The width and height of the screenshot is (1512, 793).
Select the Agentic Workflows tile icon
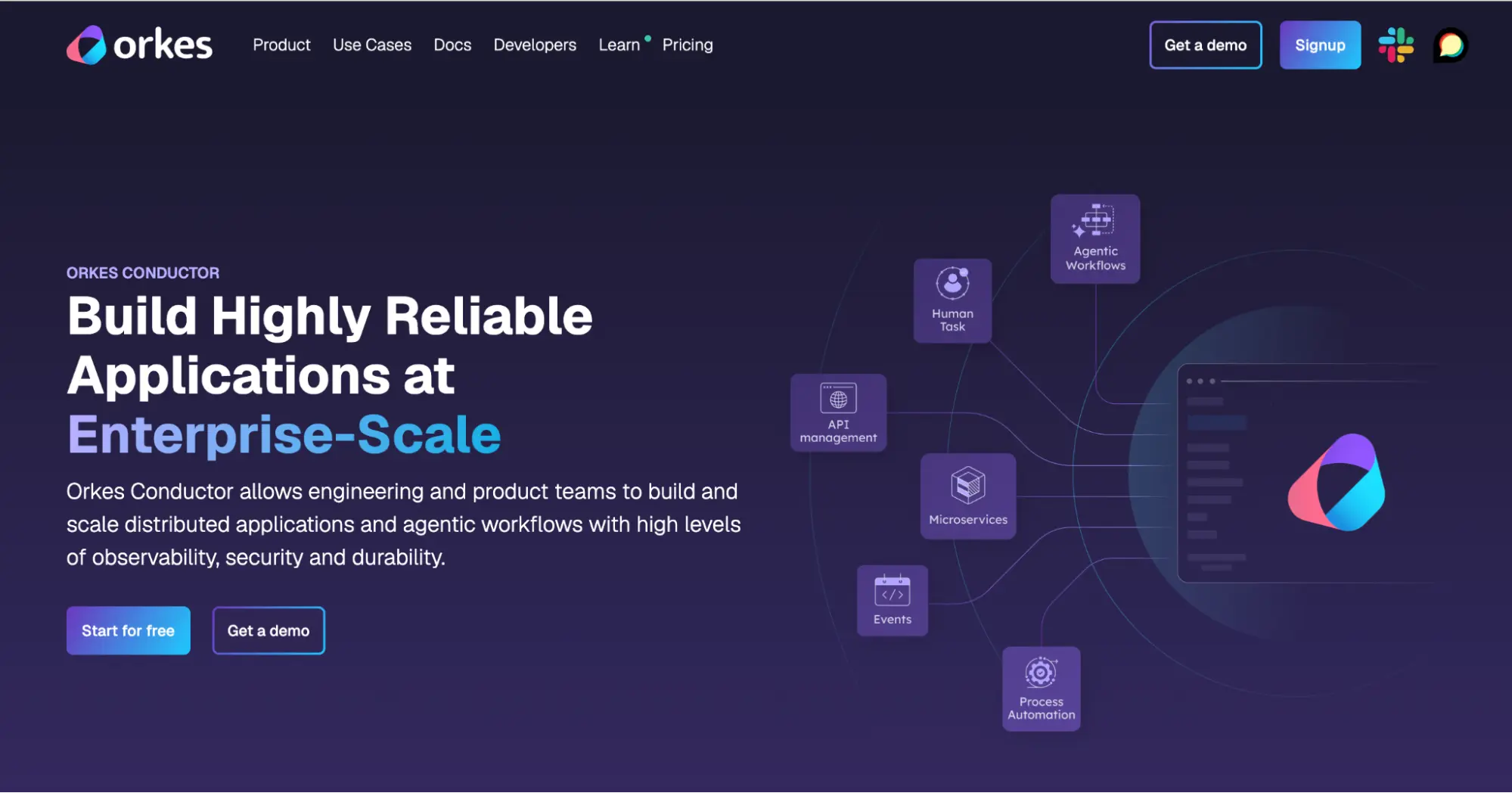click(x=1094, y=220)
